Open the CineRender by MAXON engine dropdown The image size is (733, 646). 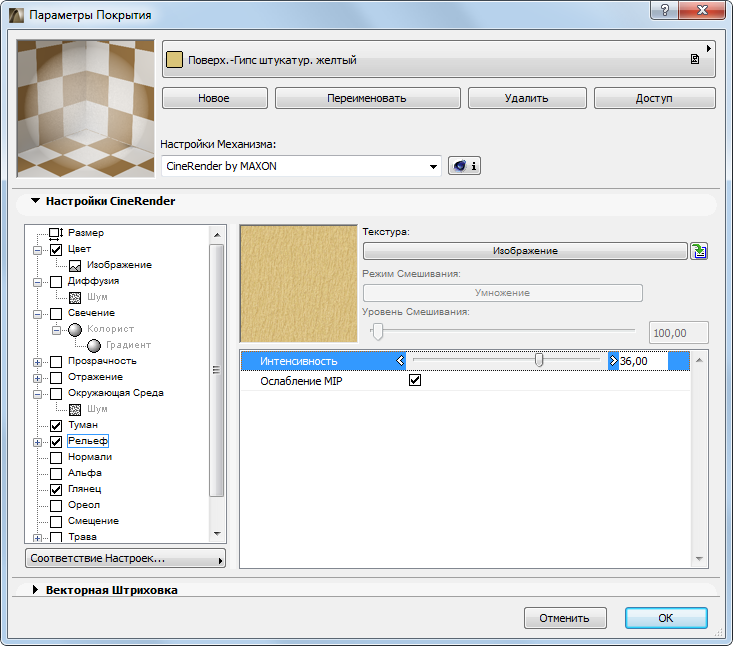pyautogui.click(x=302, y=166)
